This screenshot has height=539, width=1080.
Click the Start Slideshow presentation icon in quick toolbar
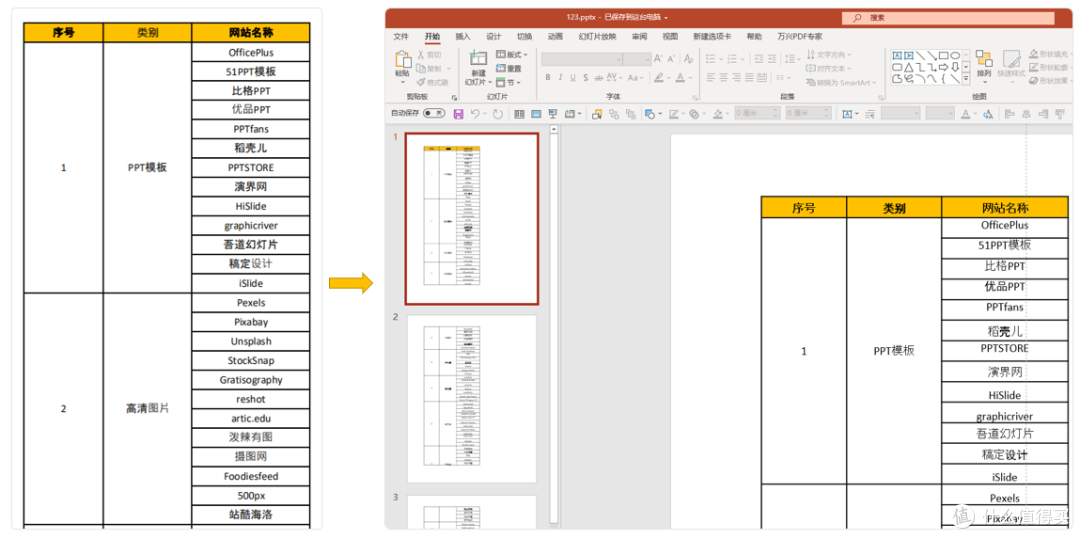point(553,114)
